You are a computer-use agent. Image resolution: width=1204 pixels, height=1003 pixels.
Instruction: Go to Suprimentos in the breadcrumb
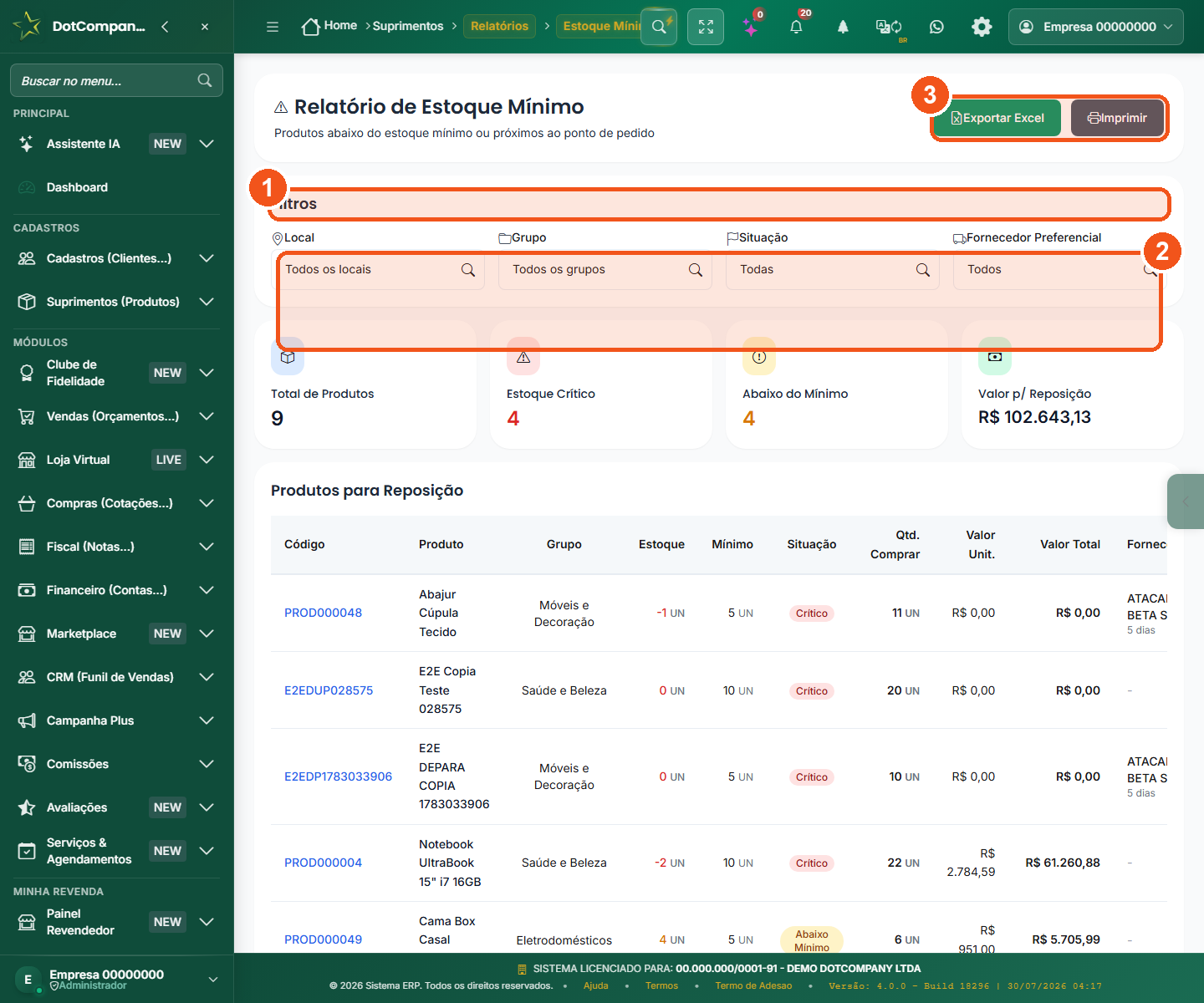click(408, 26)
